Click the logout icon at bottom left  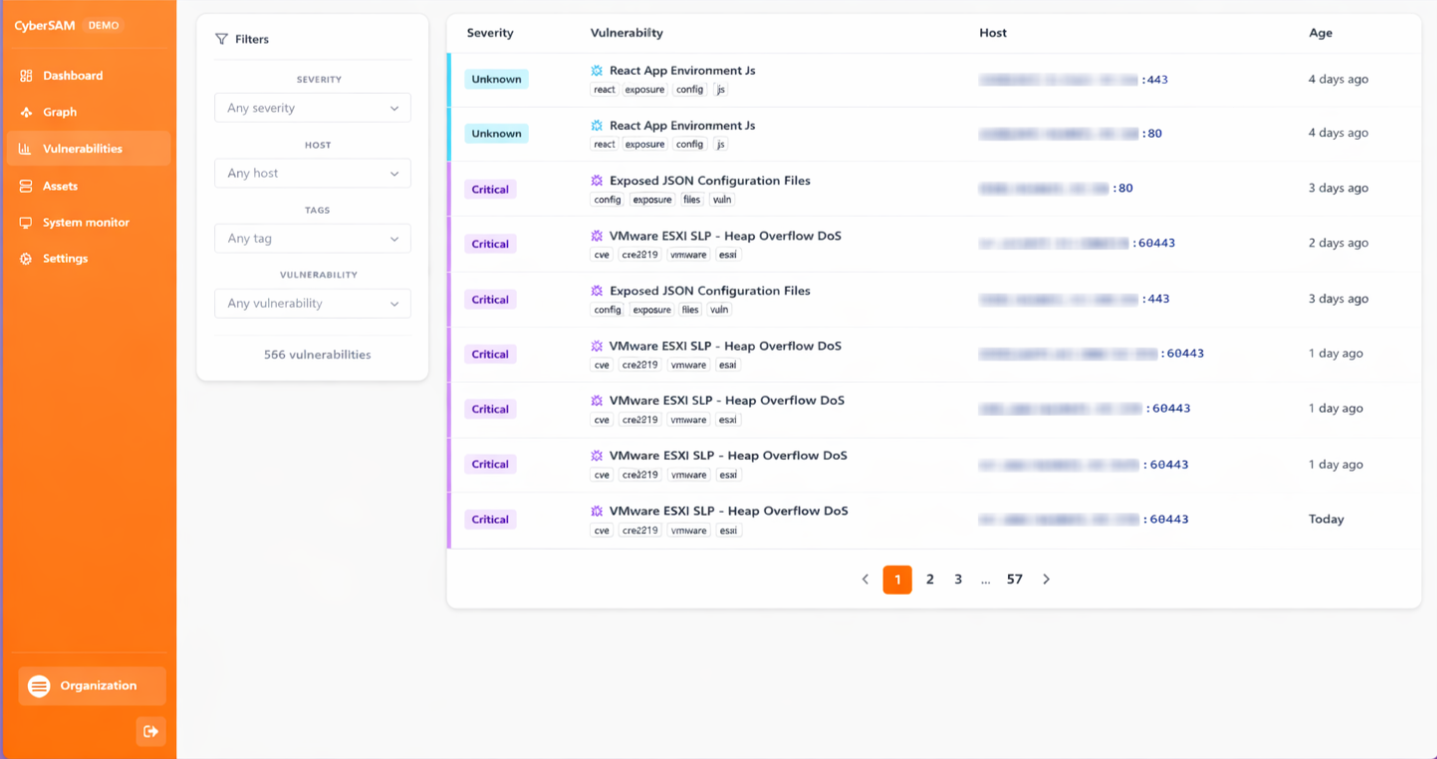coord(150,731)
